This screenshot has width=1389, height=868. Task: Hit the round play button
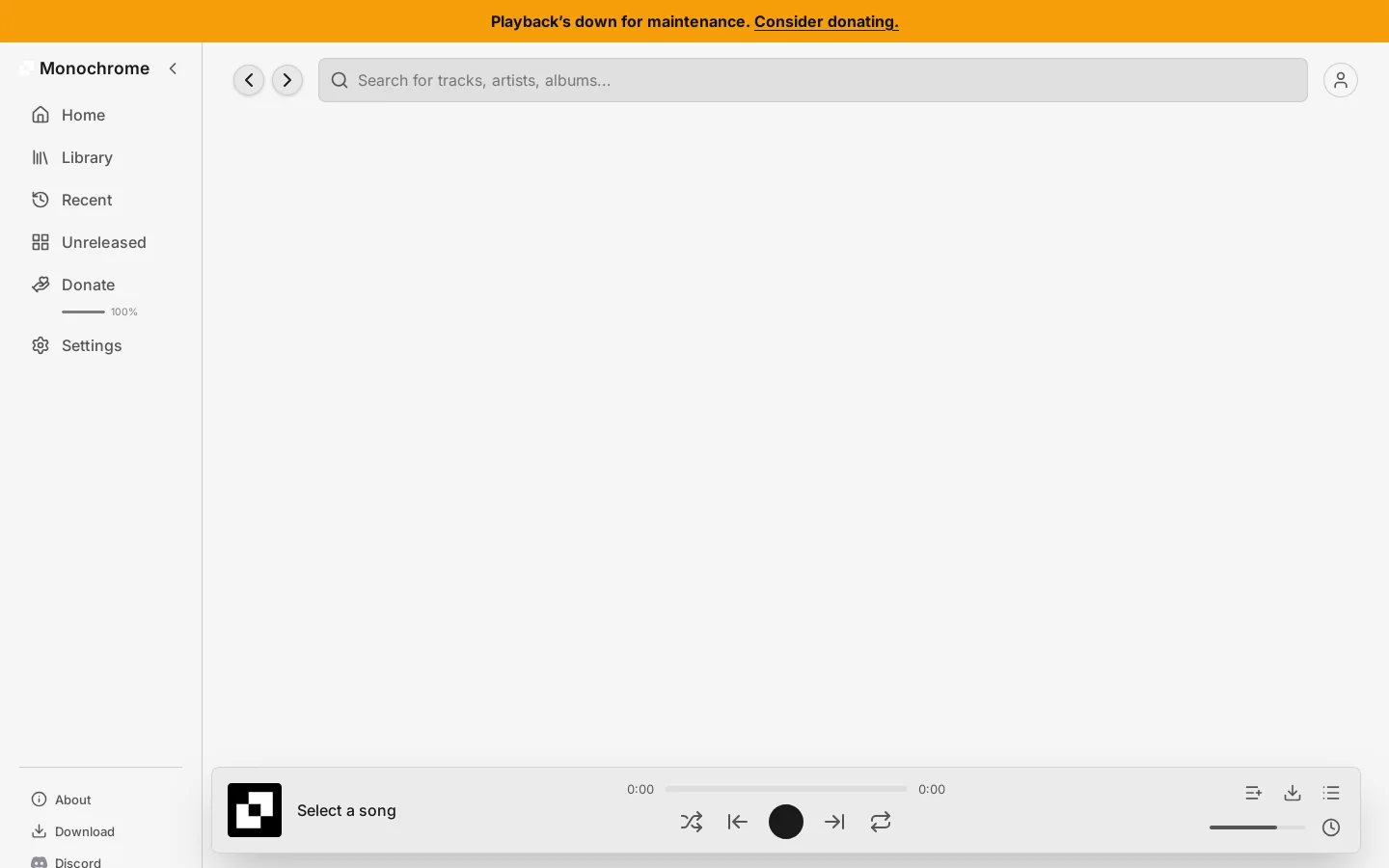786,822
